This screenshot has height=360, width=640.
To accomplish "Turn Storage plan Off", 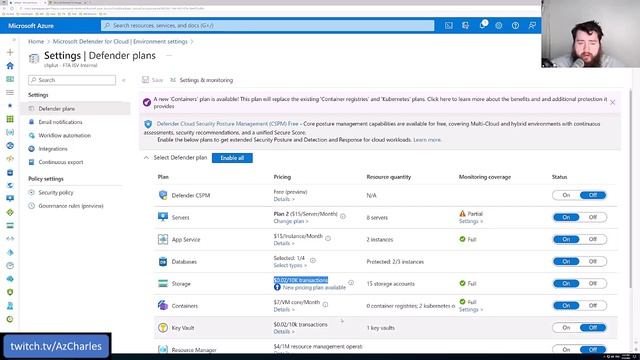I will pos(593,283).
